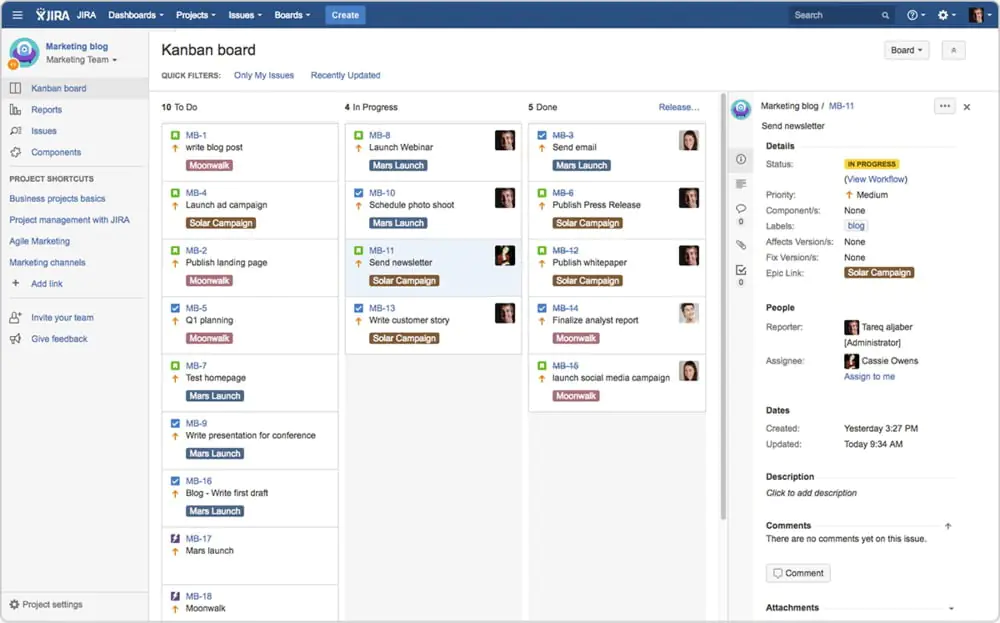The height and width of the screenshot is (623, 1000).
Task: Open the issue more-actions ellipsis menu
Action: pyautogui.click(x=944, y=105)
